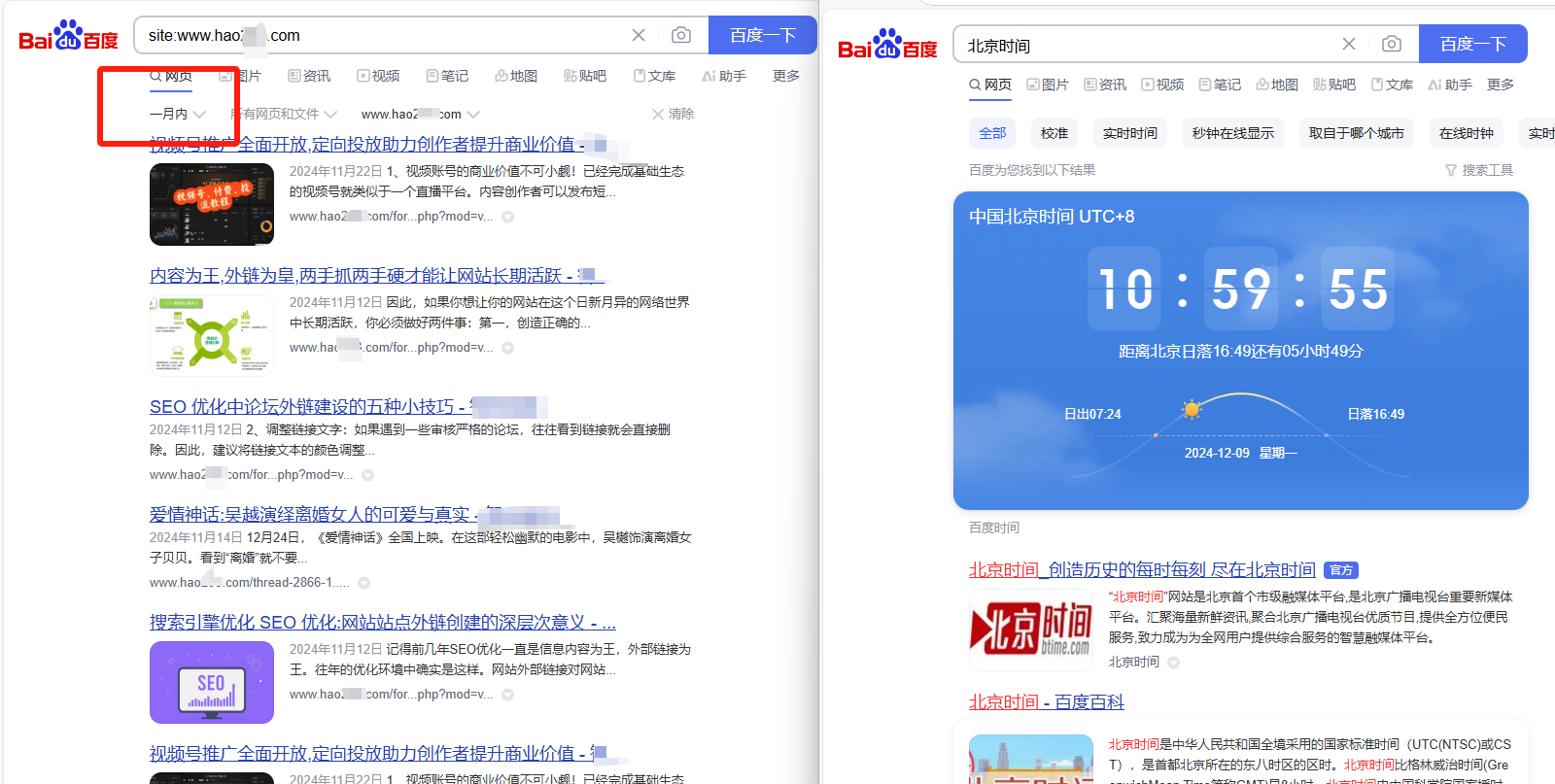Image resolution: width=1555 pixels, height=784 pixels.
Task: Switch to 地图 tab in left window
Action: click(x=516, y=76)
